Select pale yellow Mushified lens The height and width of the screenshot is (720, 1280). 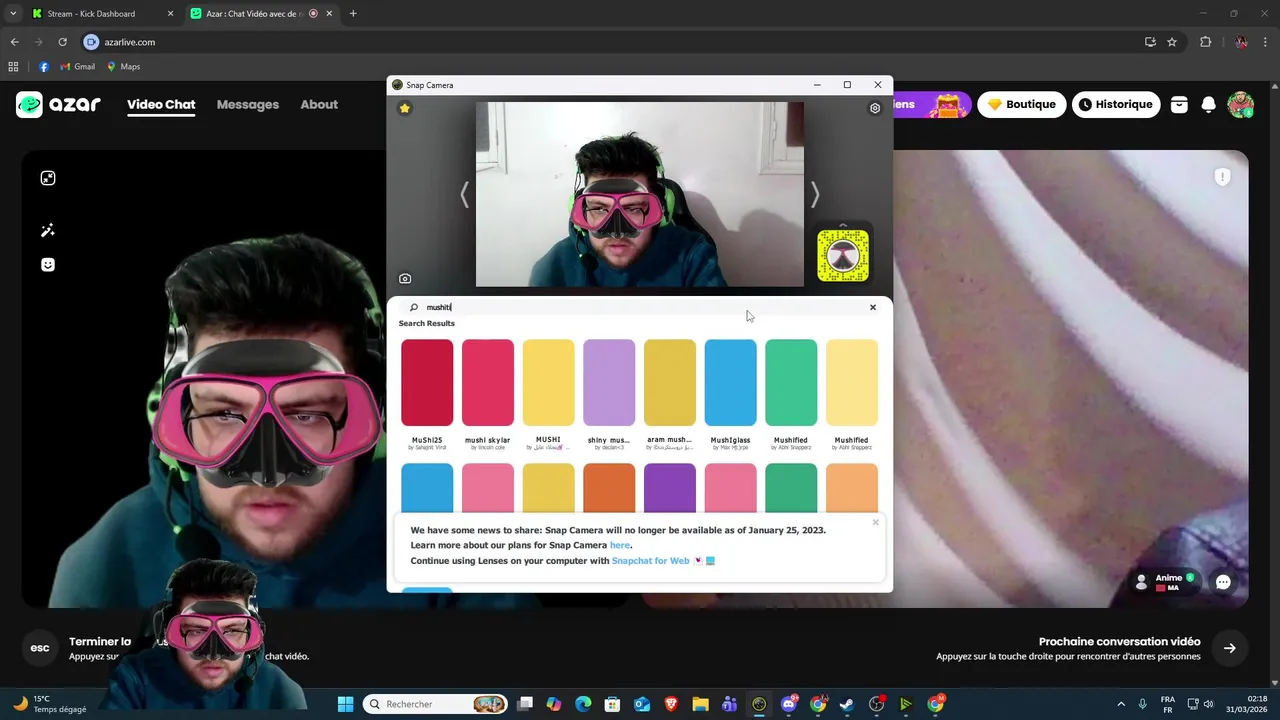pos(852,383)
